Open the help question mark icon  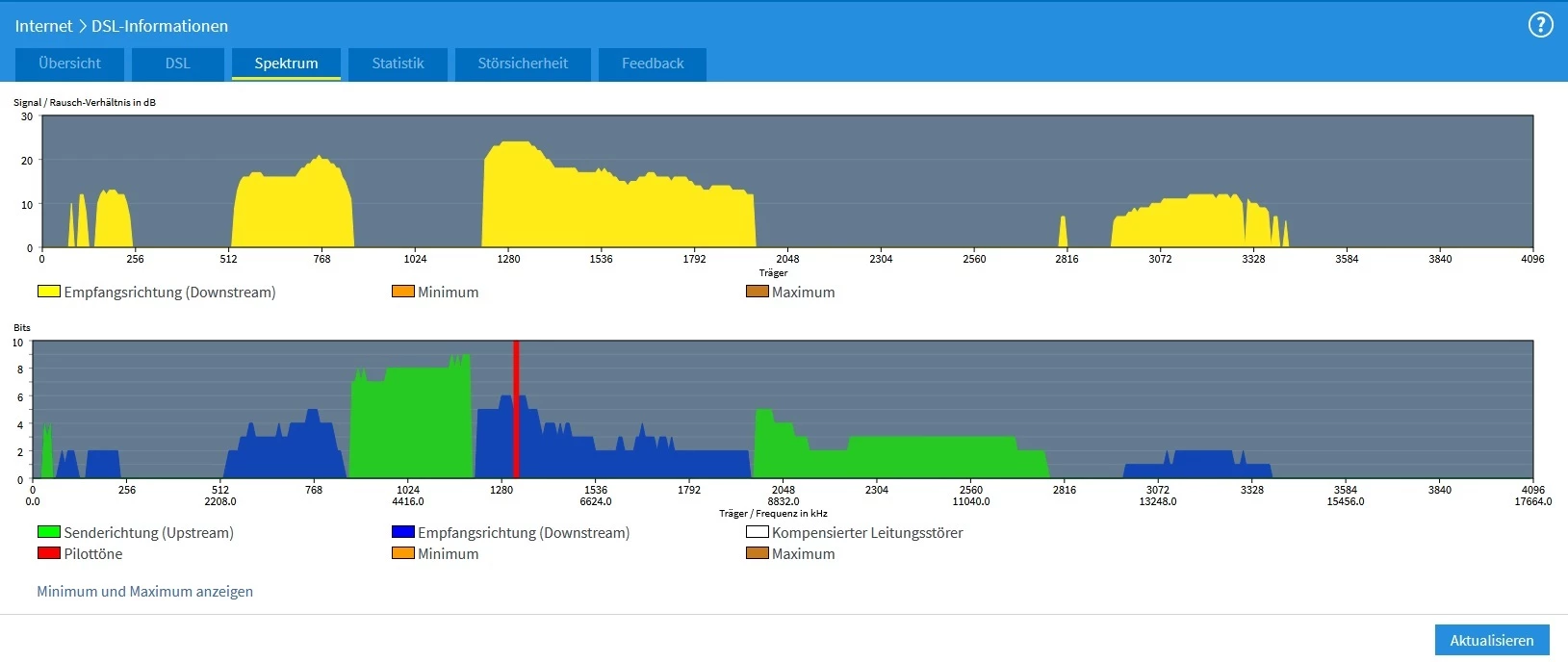click(1540, 25)
